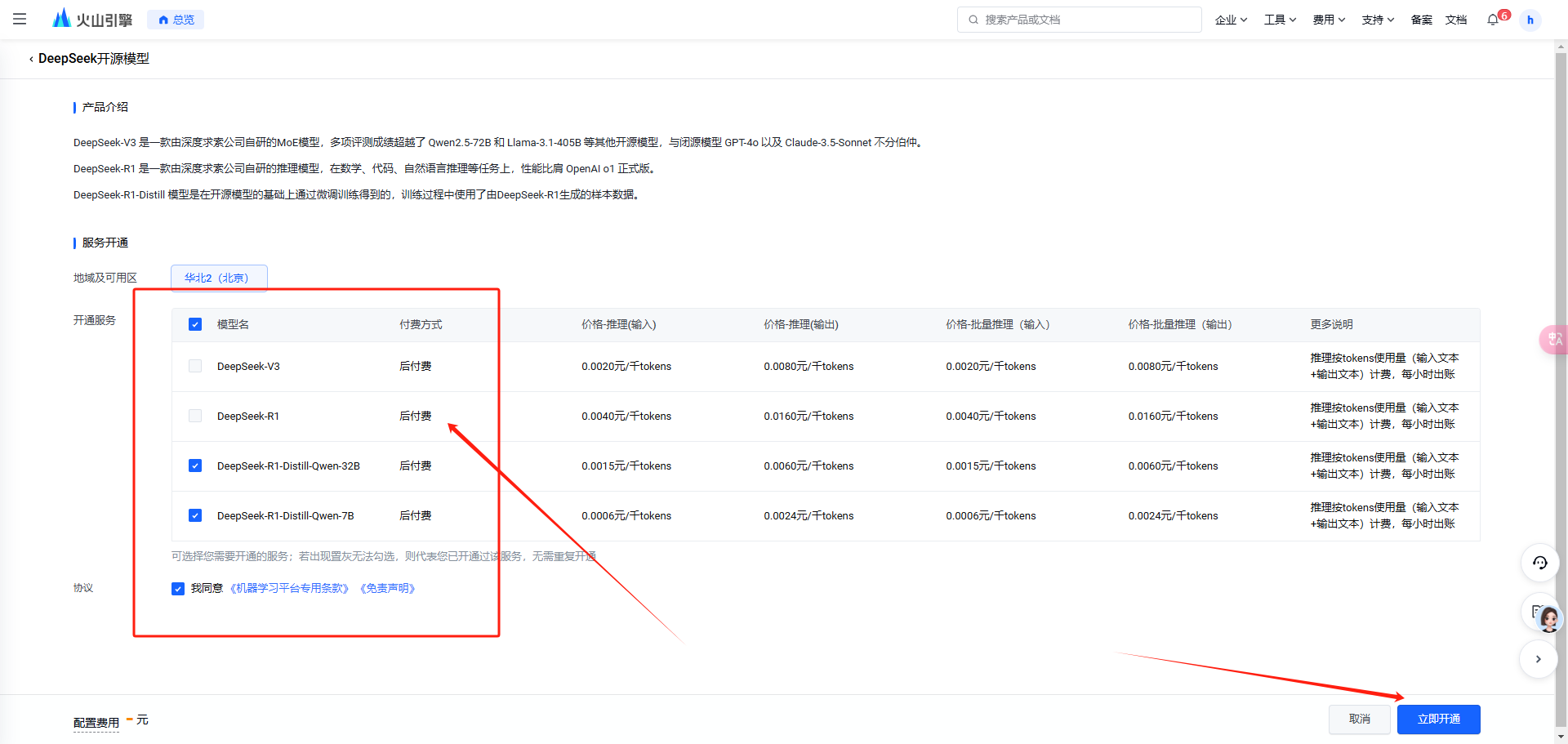Click the 价格-推理(输出) column header

801,324
